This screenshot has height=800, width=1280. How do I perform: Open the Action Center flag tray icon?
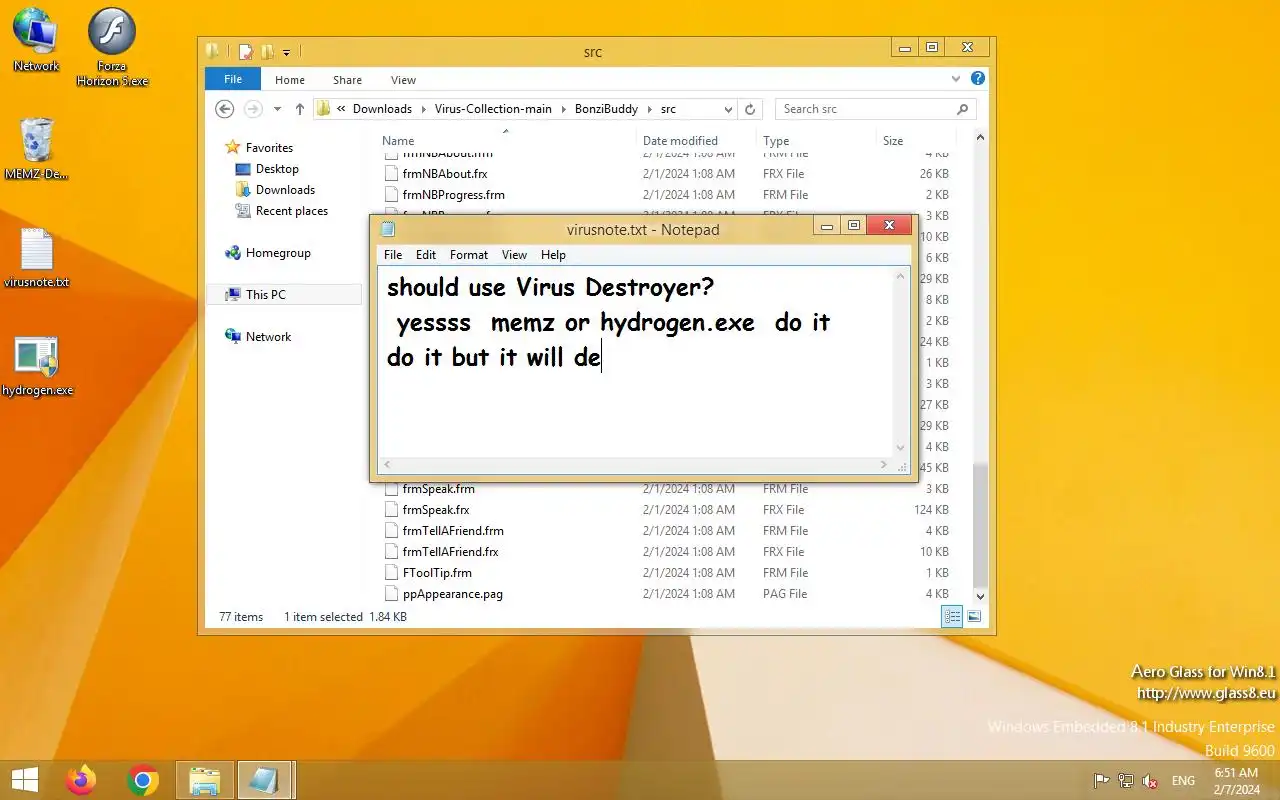tap(1101, 781)
